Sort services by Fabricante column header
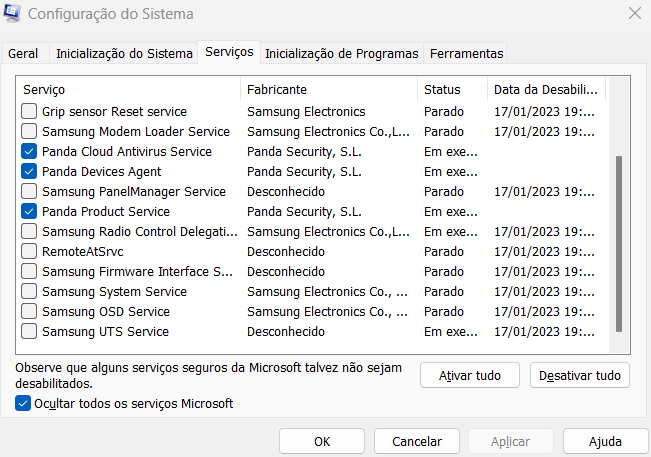 tap(328, 90)
